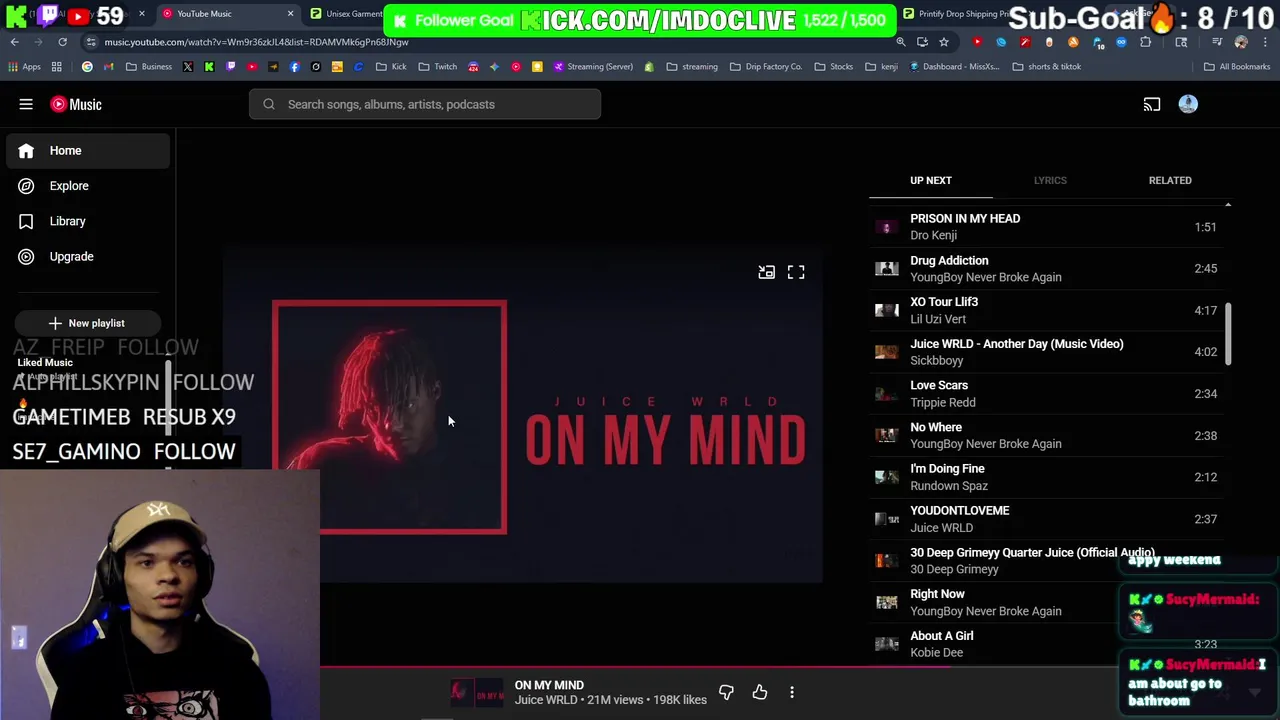Open the Juice WRLD artist link in the player bar
The image size is (1280, 720).
(x=546, y=700)
